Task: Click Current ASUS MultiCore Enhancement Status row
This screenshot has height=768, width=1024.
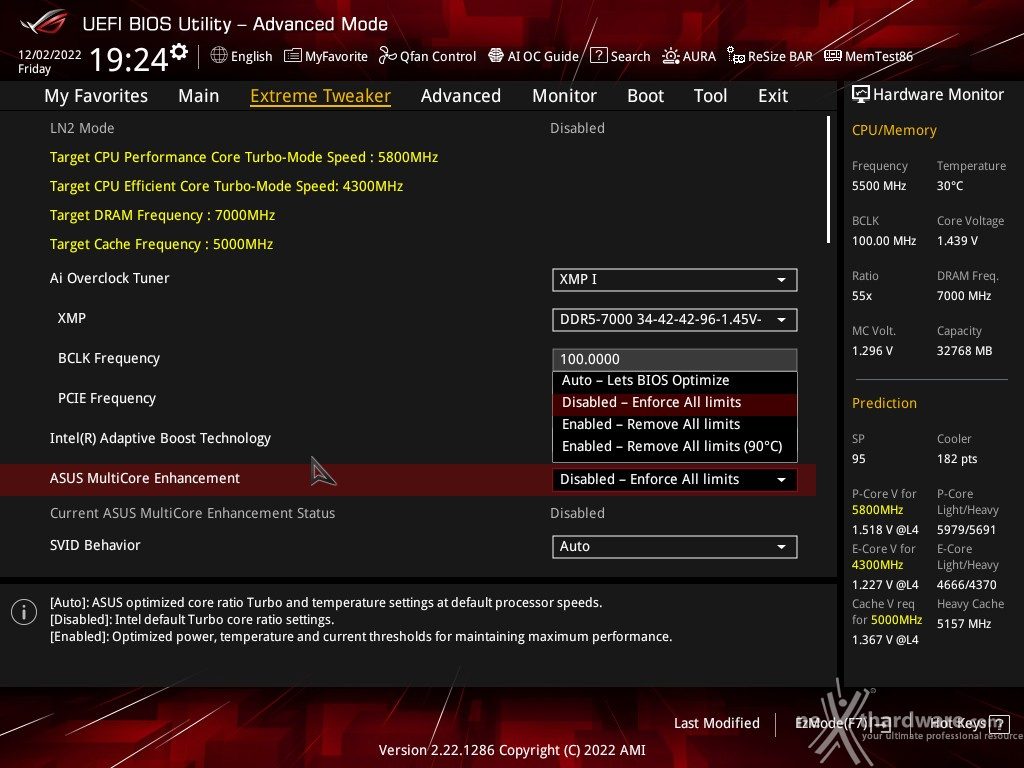Action: pos(408,513)
